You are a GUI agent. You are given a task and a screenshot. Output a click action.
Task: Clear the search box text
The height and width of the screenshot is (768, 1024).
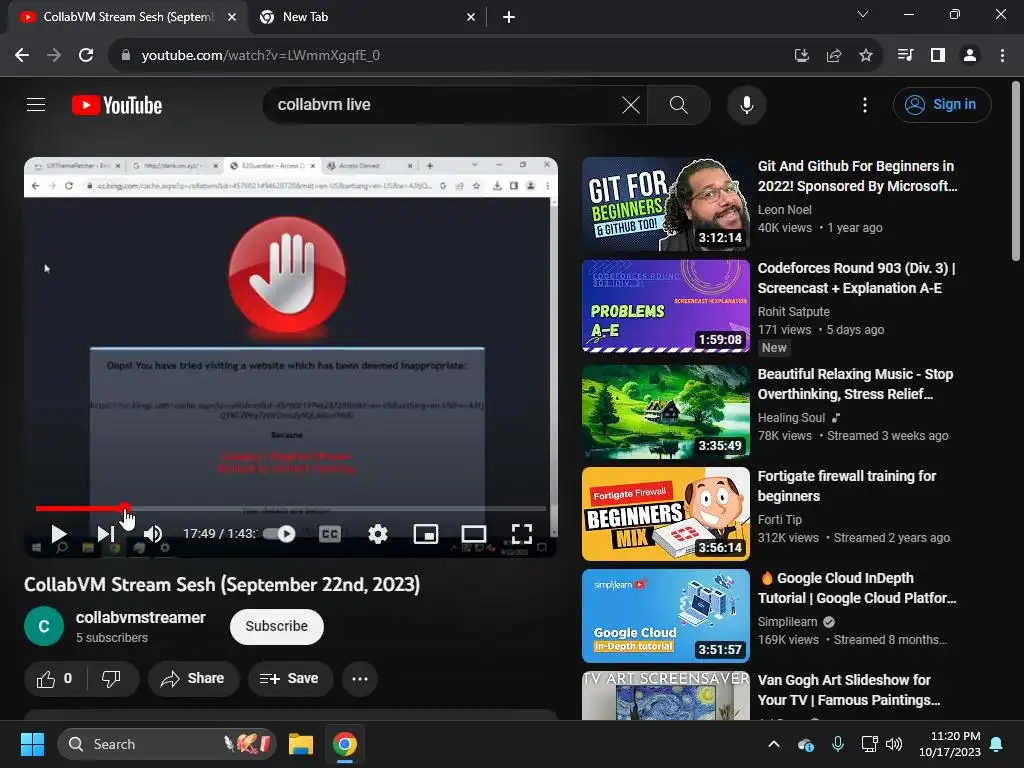pyautogui.click(x=630, y=104)
